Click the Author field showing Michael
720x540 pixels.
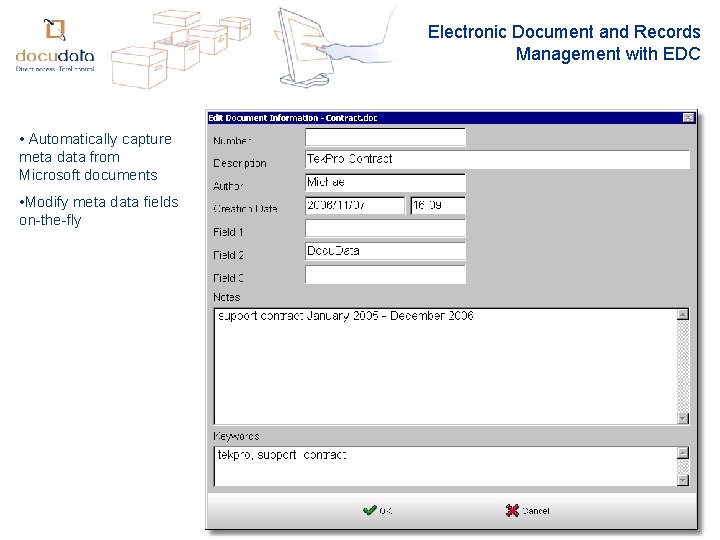click(x=385, y=182)
